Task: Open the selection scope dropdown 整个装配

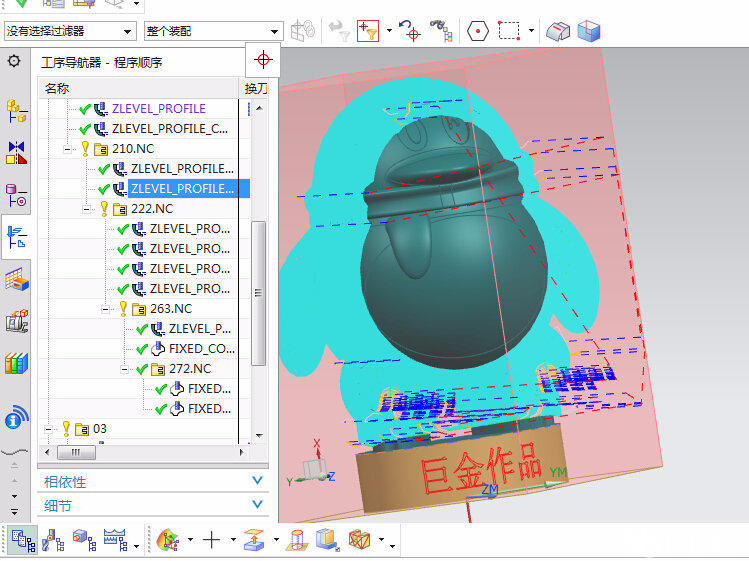Action: point(213,32)
